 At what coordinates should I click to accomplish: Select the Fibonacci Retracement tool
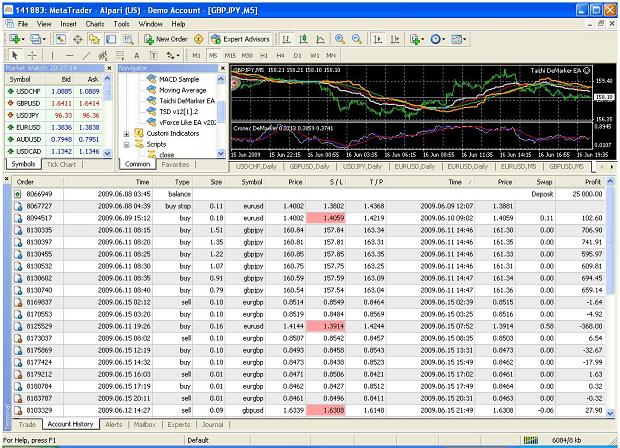[120, 55]
